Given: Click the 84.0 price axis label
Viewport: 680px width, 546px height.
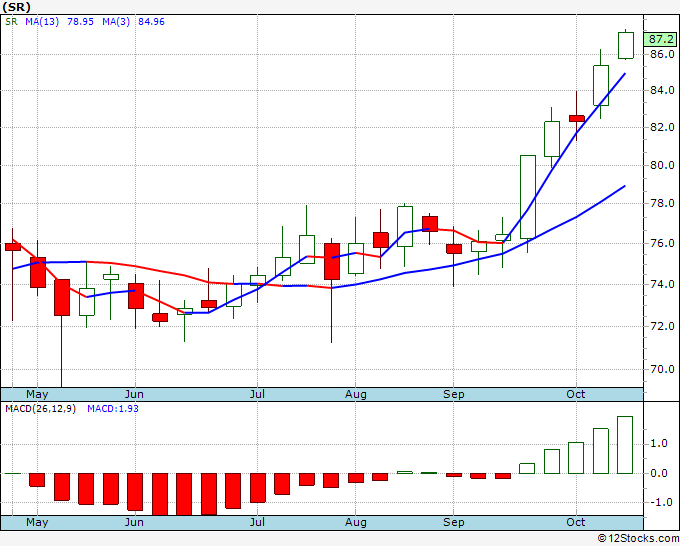Looking at the screenshot, I should pyautogui.click(x=662, y=91).
